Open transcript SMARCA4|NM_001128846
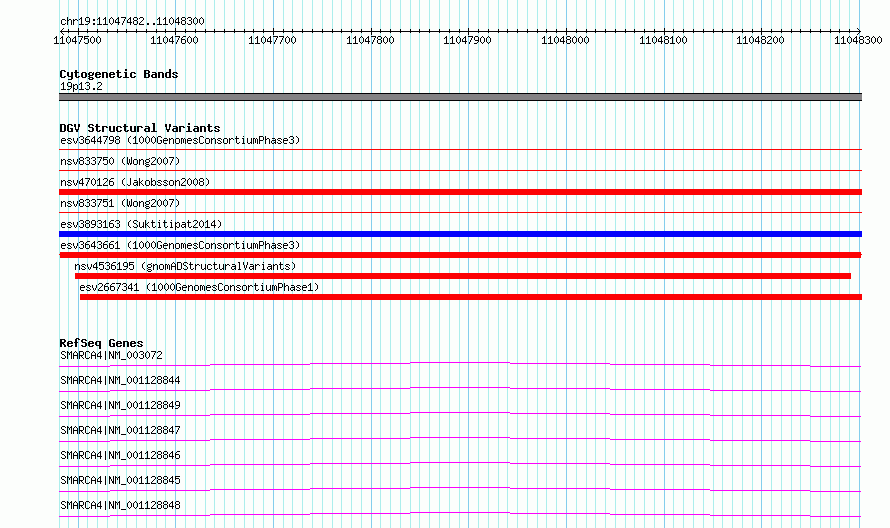Image resolution: width=890 pixels, height=528 pixels. 120,455
